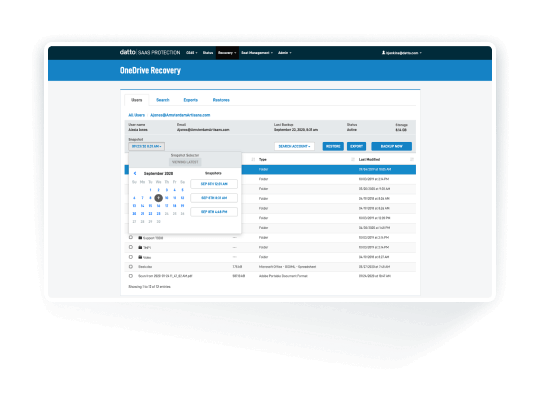
Task: Sort by Type column sort icon
Action: [353, 159]
